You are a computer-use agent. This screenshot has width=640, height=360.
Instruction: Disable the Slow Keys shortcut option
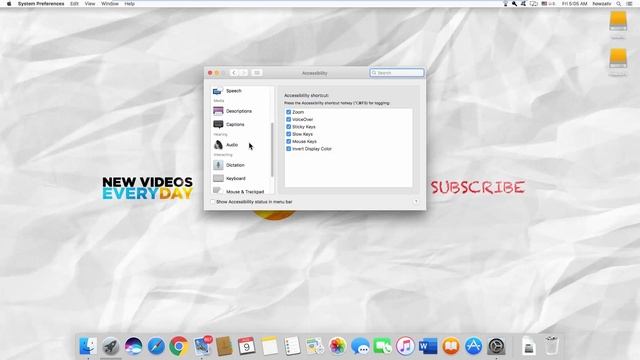tap(289, 134)
